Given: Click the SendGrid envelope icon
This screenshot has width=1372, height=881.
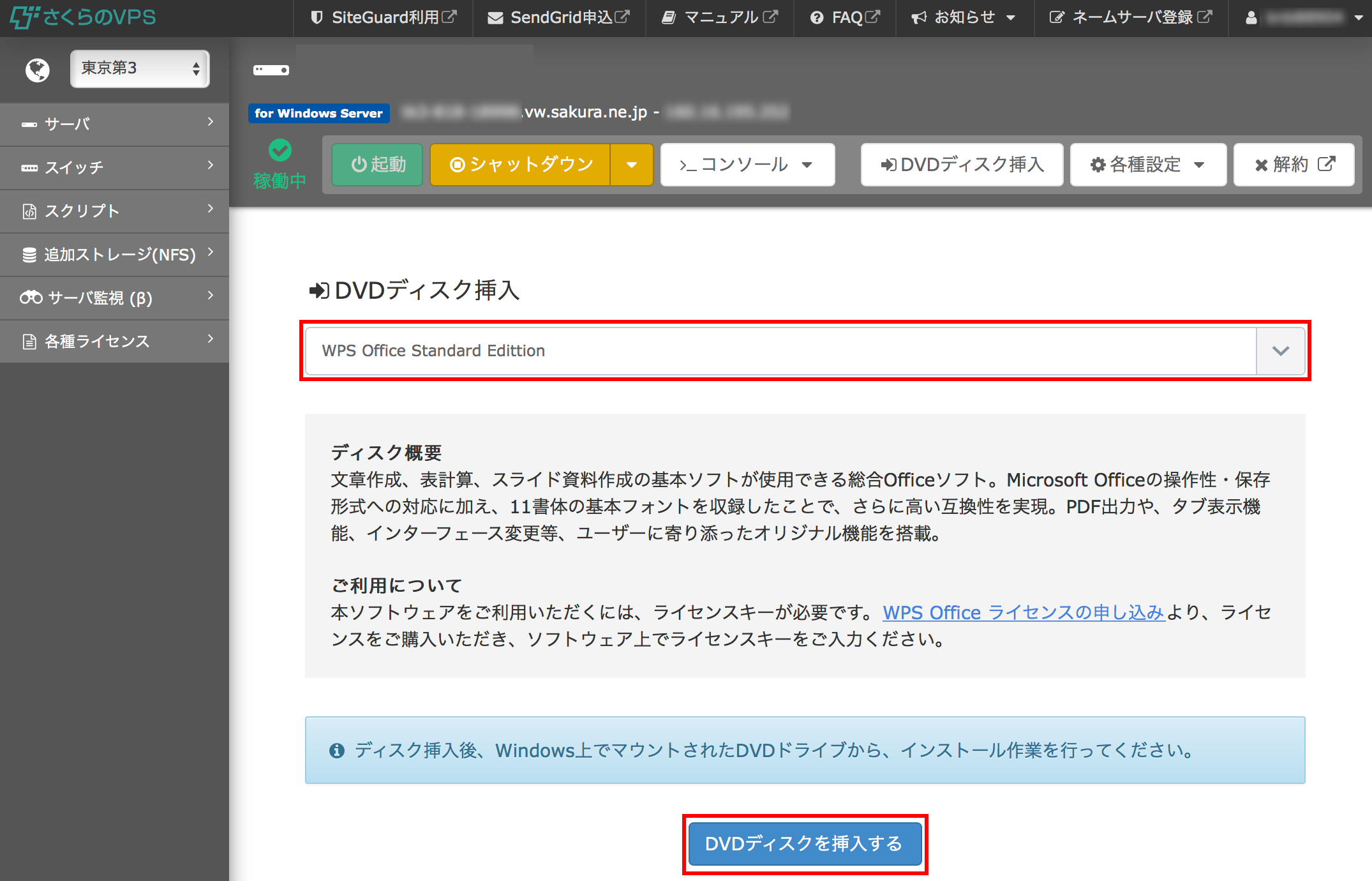Looking at the screenshot, I should (x=495, y=18).
